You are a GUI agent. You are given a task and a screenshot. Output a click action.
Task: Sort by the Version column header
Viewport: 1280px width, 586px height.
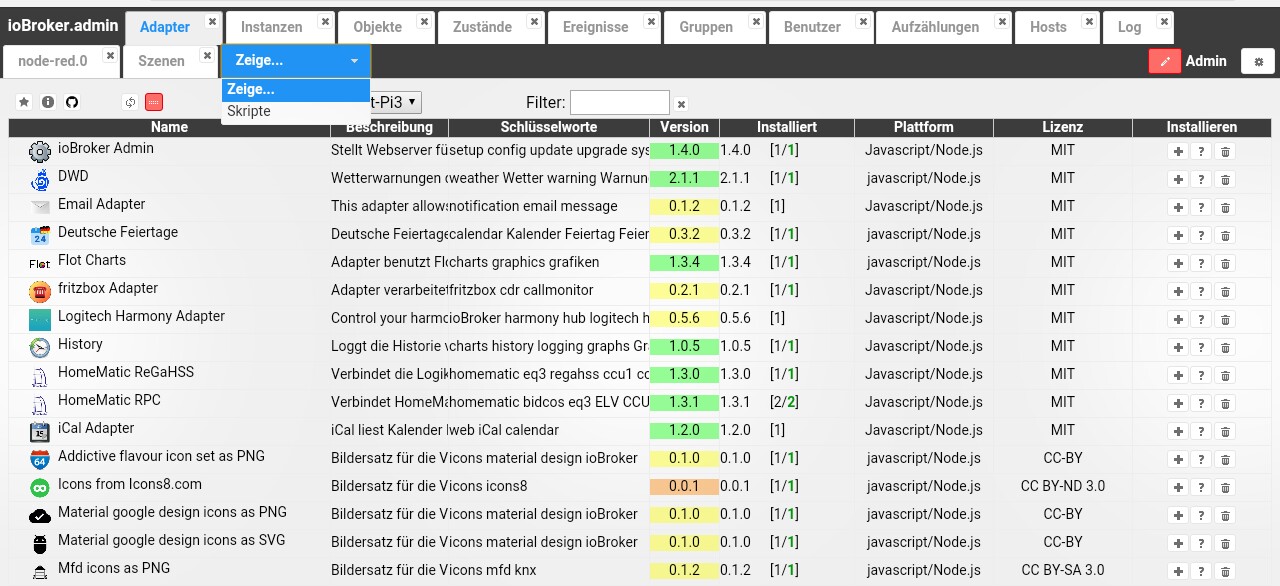685,127
